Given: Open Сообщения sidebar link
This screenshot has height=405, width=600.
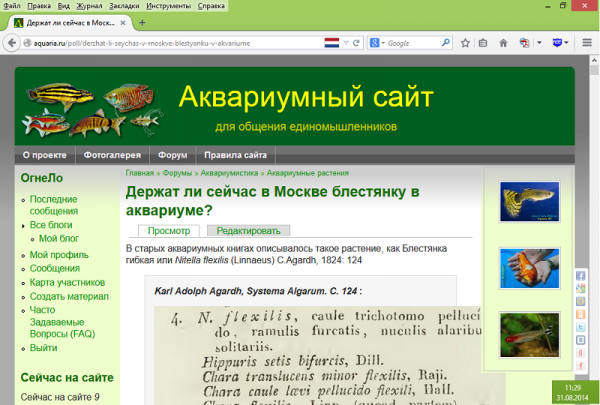Looking at the screenshot, I should pyautogui.click(x=55, y=268).
